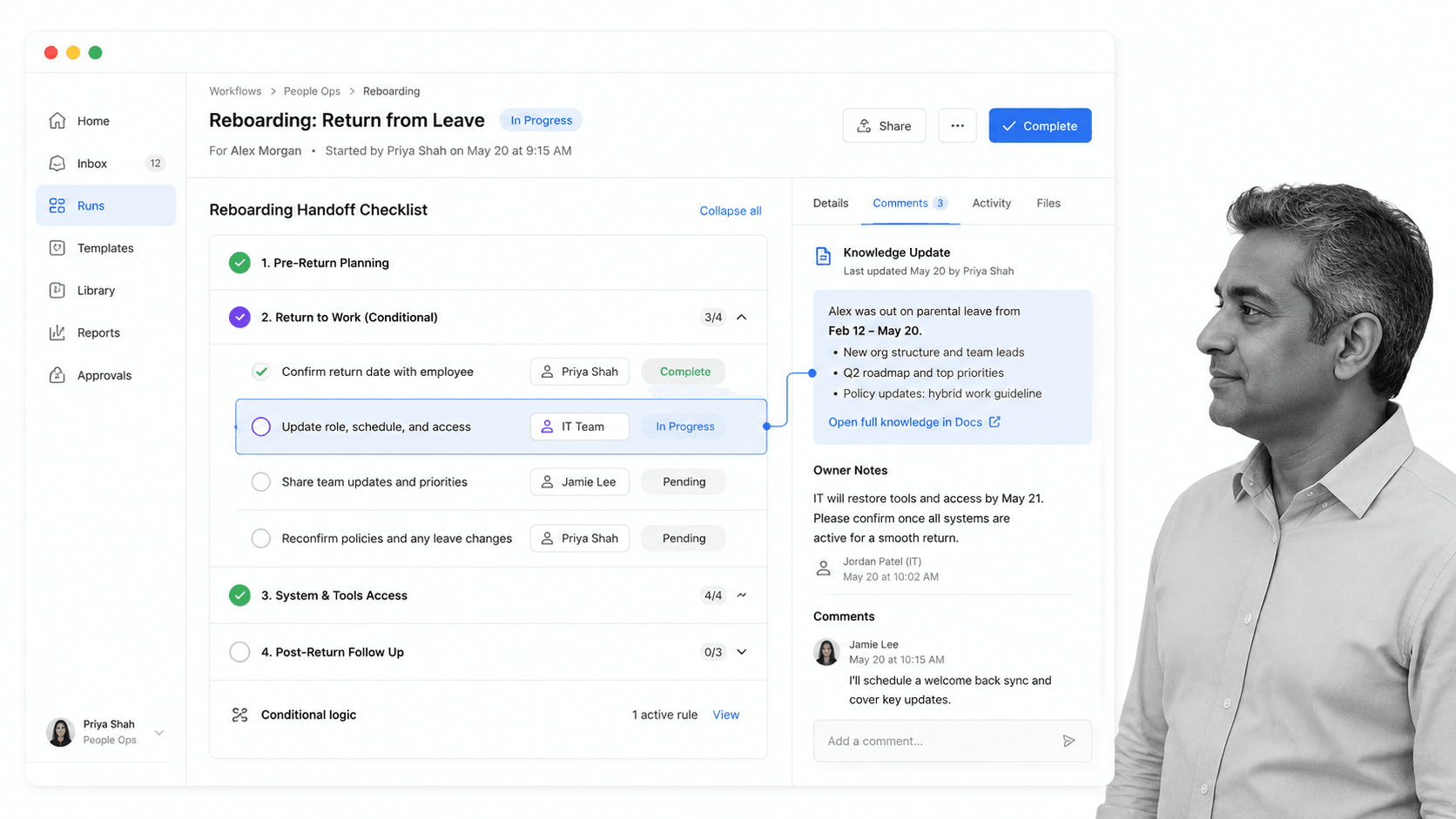Click the Conditional logic icon

tap(239, 715)
